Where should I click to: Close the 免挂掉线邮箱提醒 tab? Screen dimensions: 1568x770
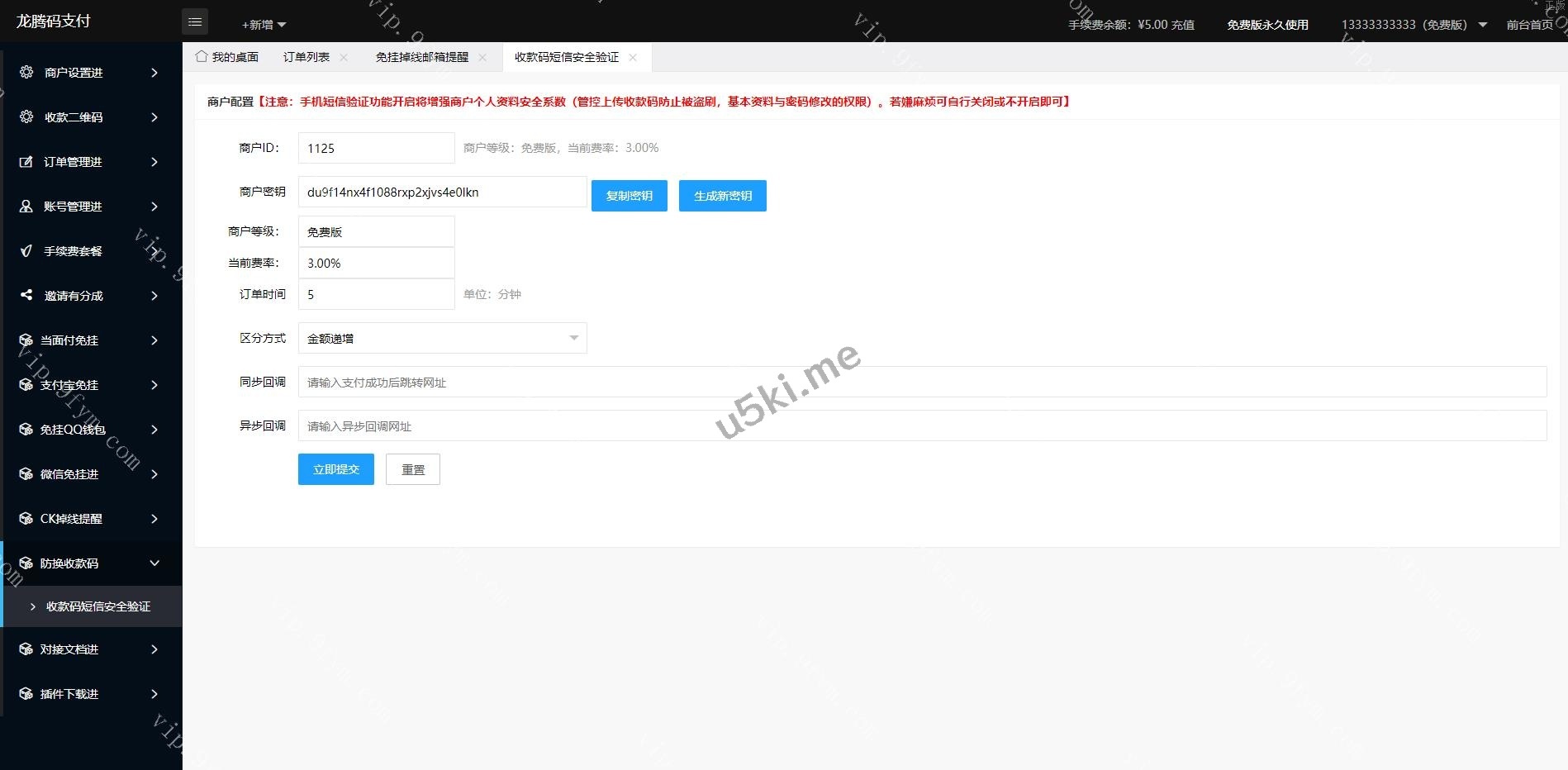tap(482, 58)
